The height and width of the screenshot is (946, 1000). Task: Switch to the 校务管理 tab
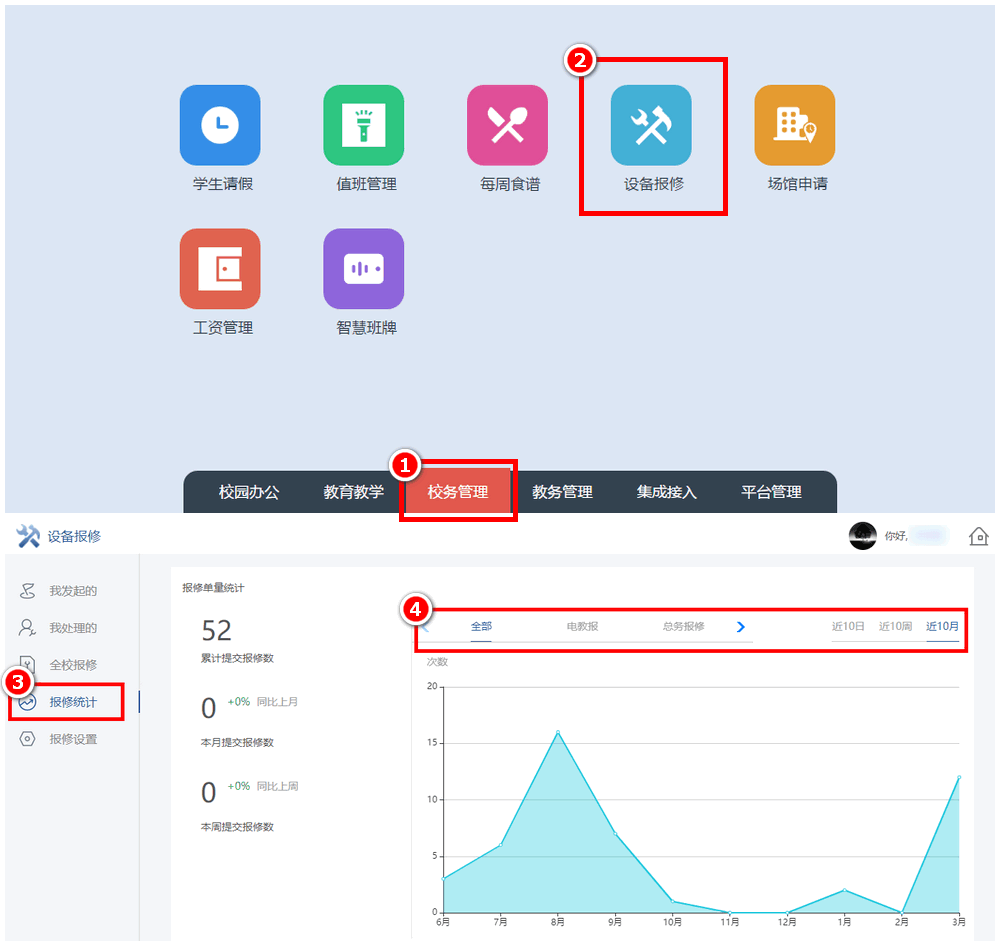pyautogui.click(x=458, y=492)
